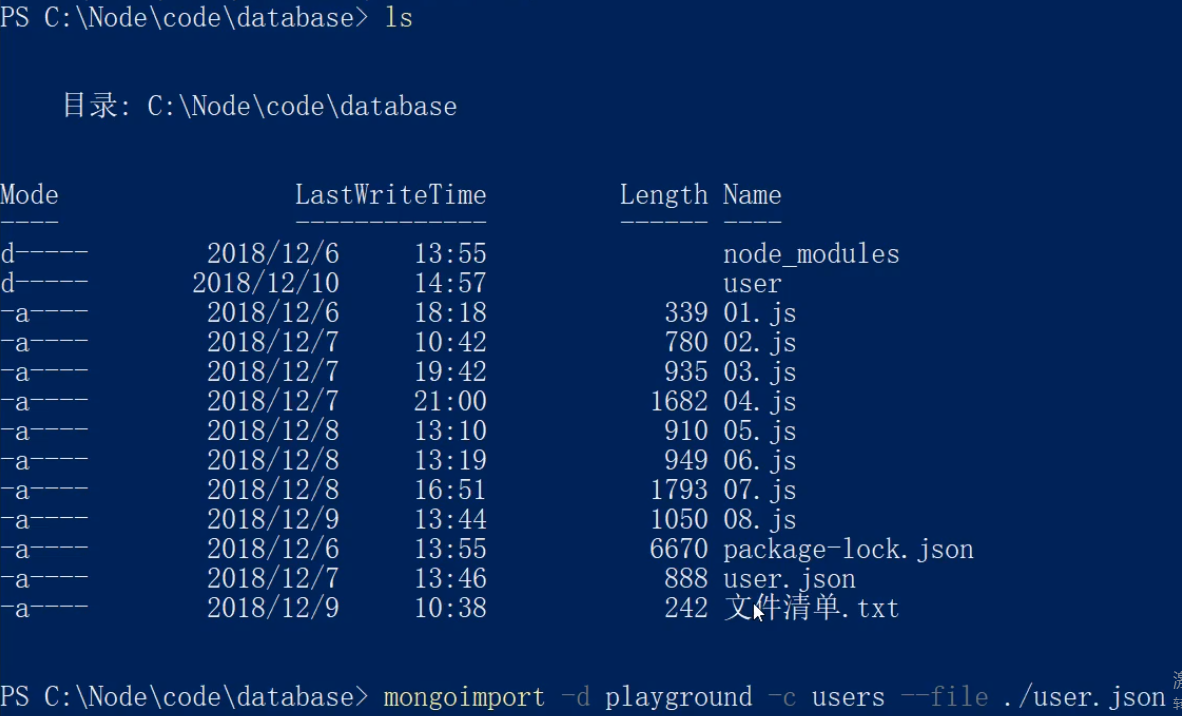Click the user.json entry in the listing
This screenshot has width=1182, height=716.
tap(789, 579)
